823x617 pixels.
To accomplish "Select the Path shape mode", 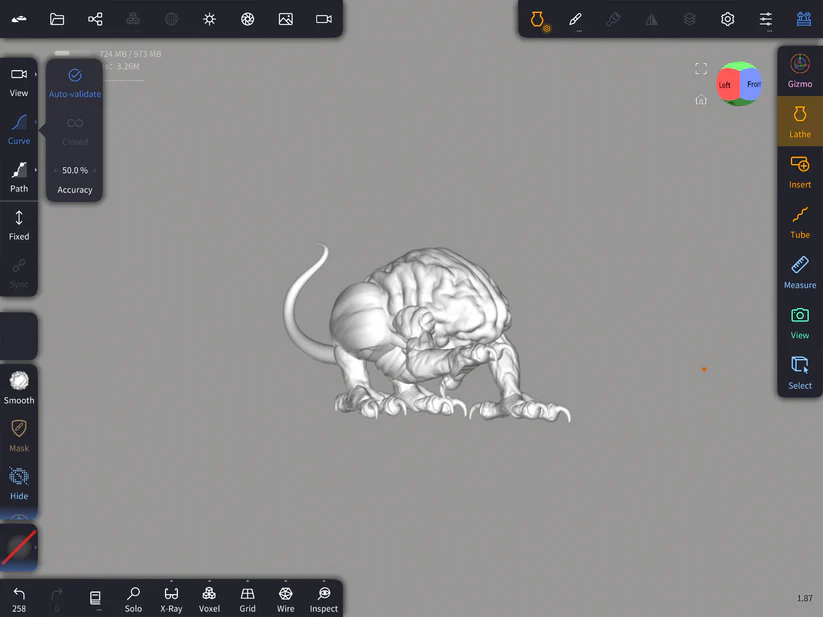I will click(19, 177).
